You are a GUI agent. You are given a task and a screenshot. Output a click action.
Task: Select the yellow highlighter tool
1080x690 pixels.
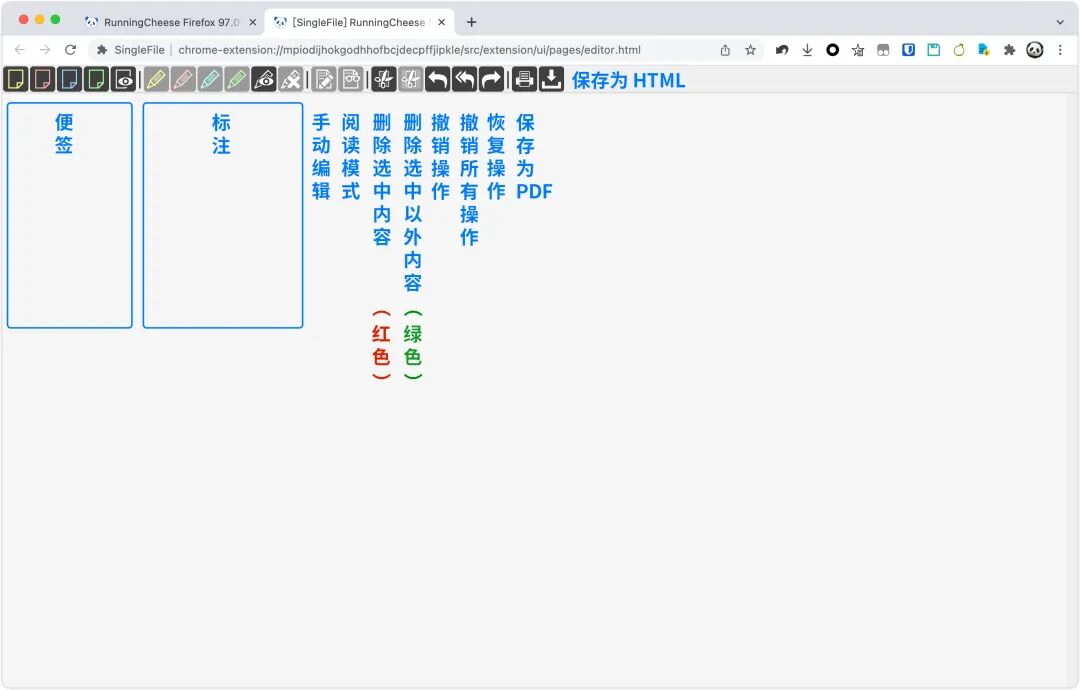coord(156,80)
